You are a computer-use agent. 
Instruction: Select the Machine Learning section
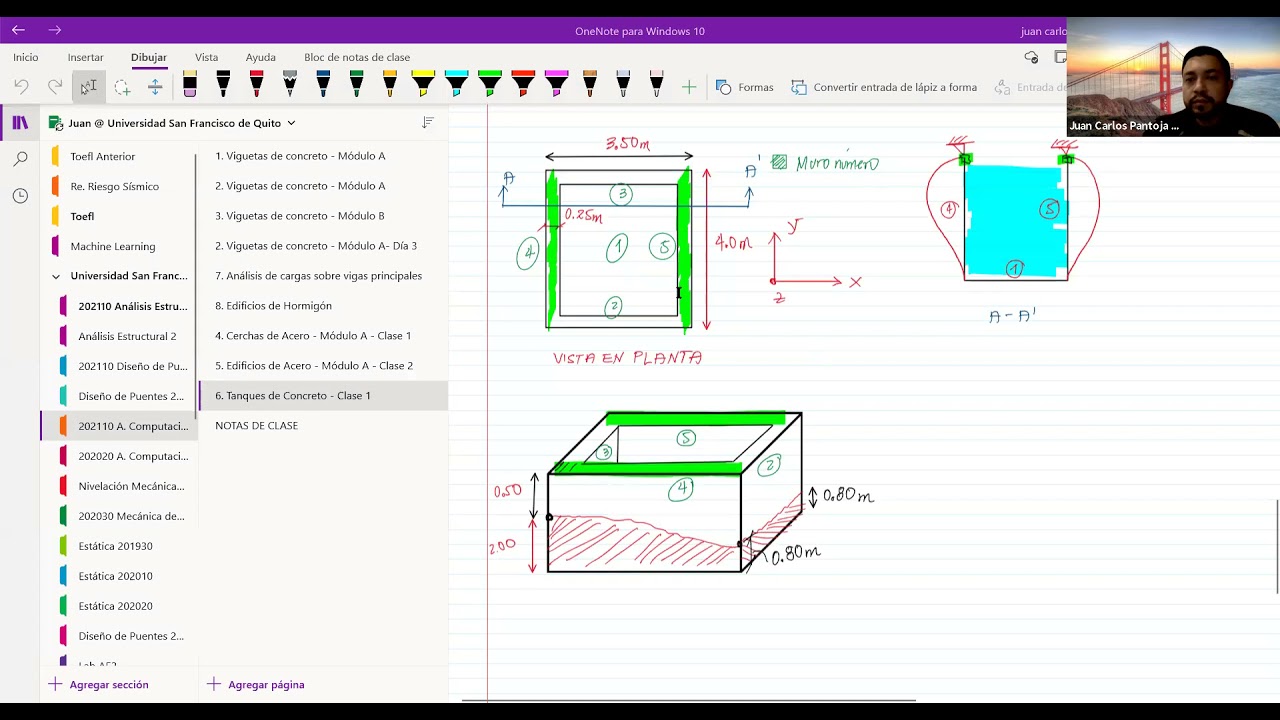tap(118, 246)
